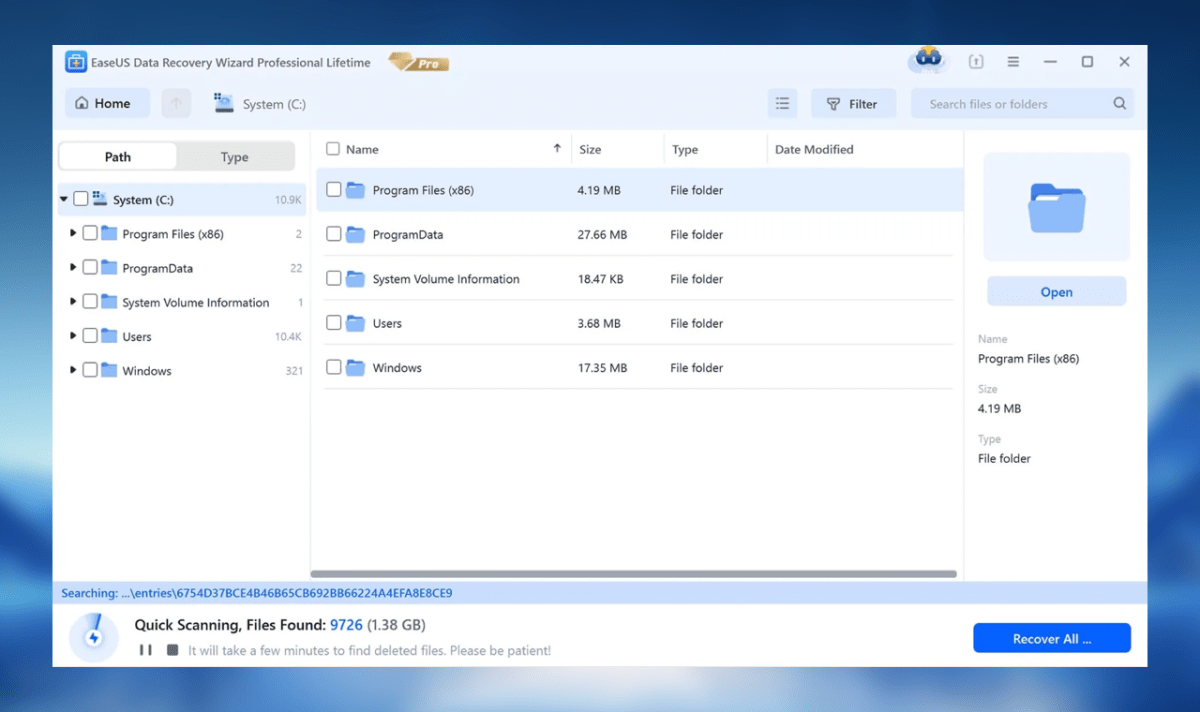The height and width of the screenshot is (712, 1200).
Task: Check the Windows tree checkbox
Action: (x=90, y=370)
